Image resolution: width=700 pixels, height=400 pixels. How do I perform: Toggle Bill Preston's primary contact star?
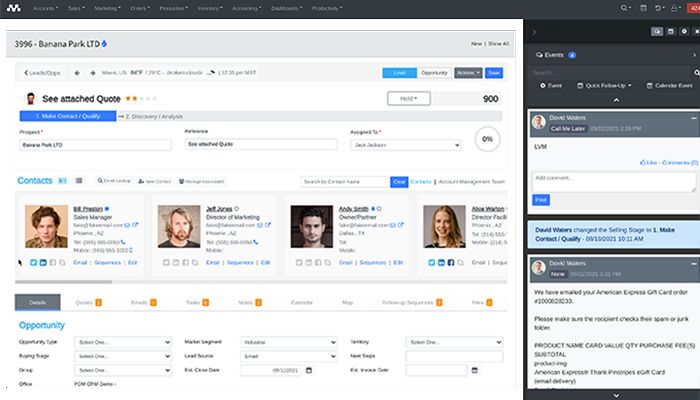tap(107, 208)
